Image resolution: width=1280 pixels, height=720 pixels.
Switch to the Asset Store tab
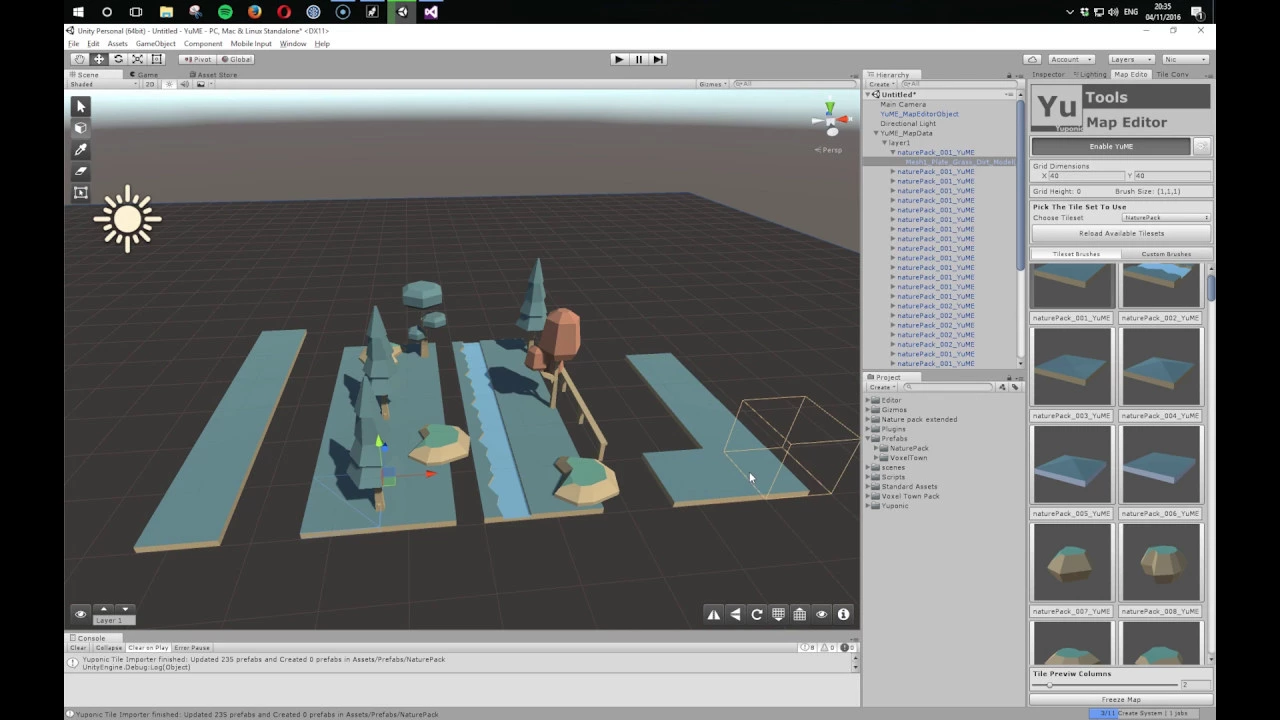pos(215,75)
